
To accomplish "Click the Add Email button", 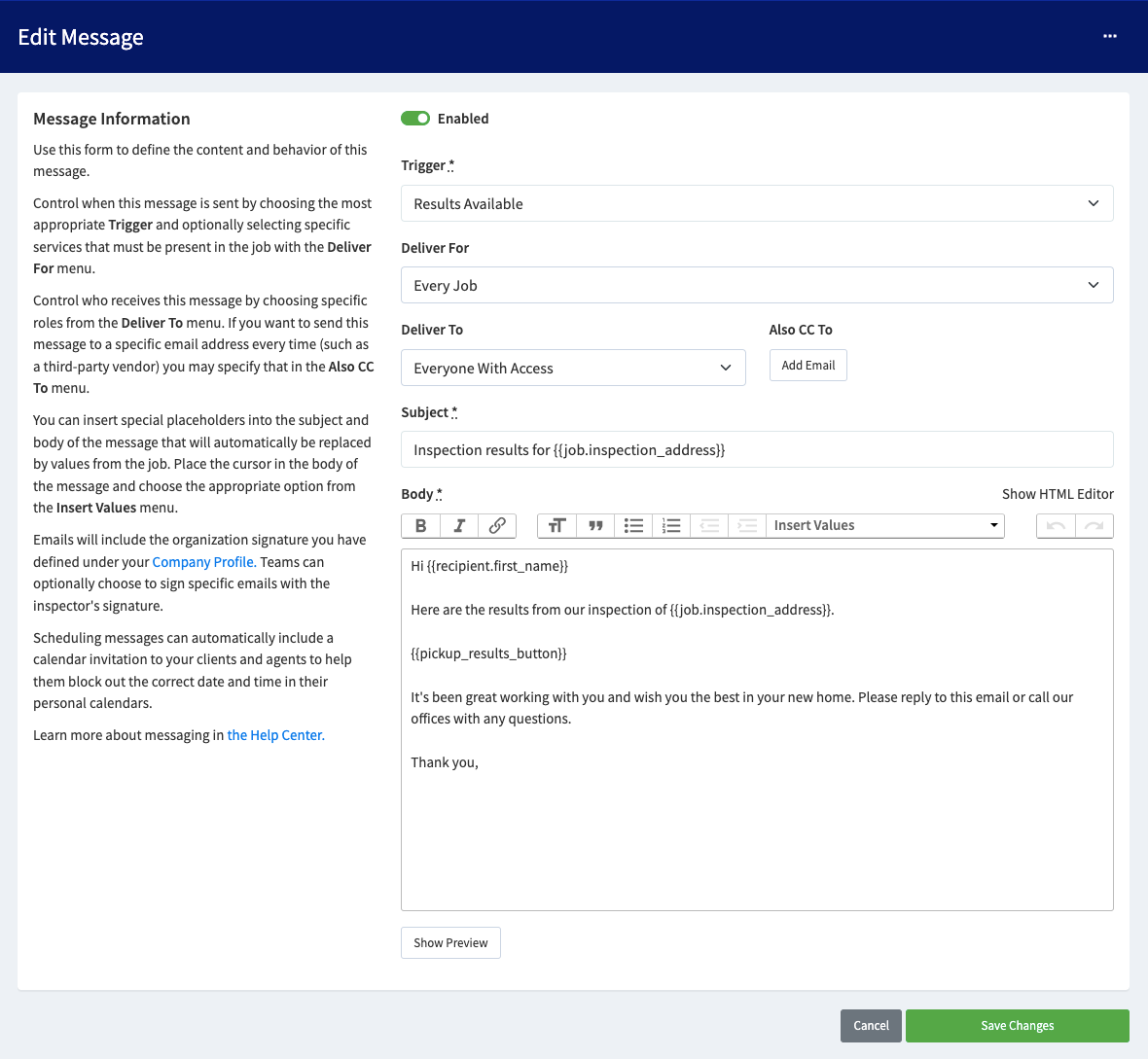I will point(807,366).
